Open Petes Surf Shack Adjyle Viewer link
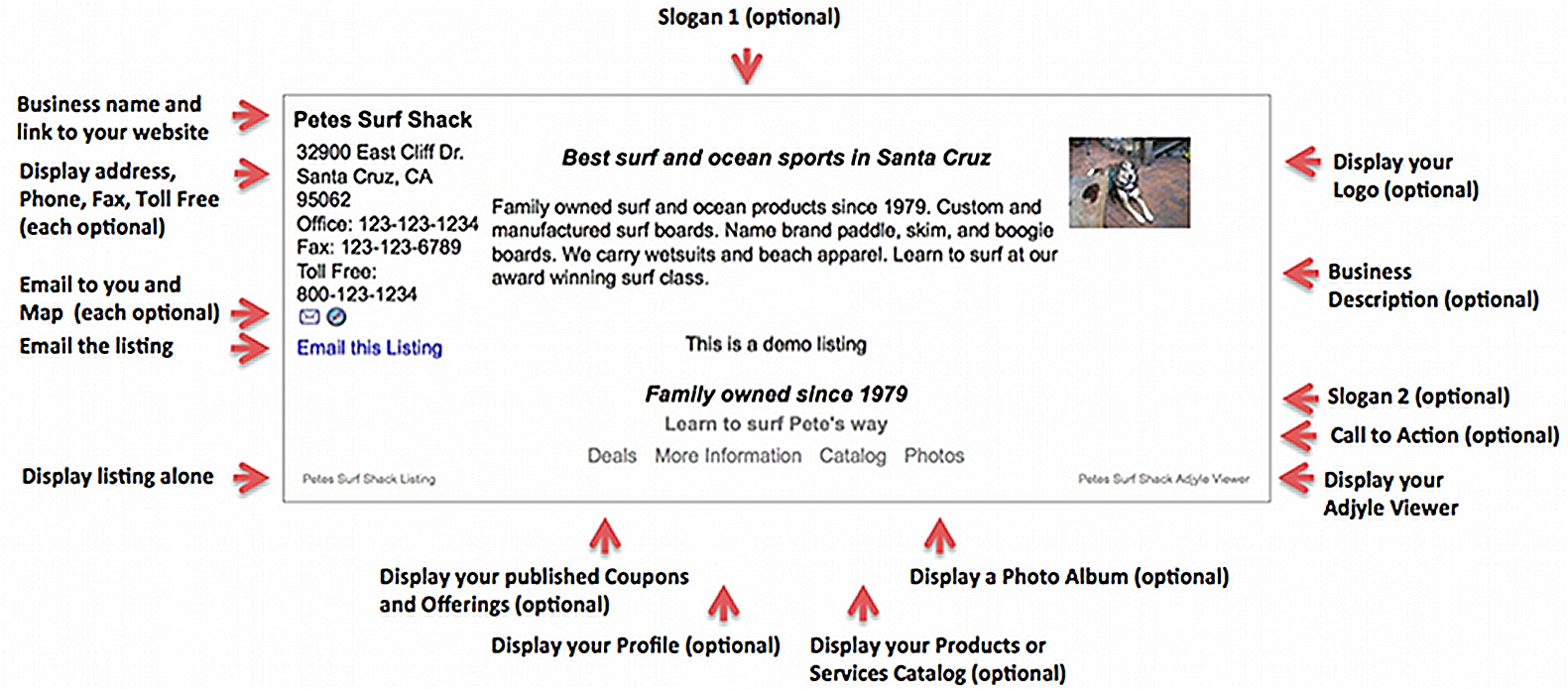The height and width of the screenshot is (690, 1568). click(x=1164, y=479)
